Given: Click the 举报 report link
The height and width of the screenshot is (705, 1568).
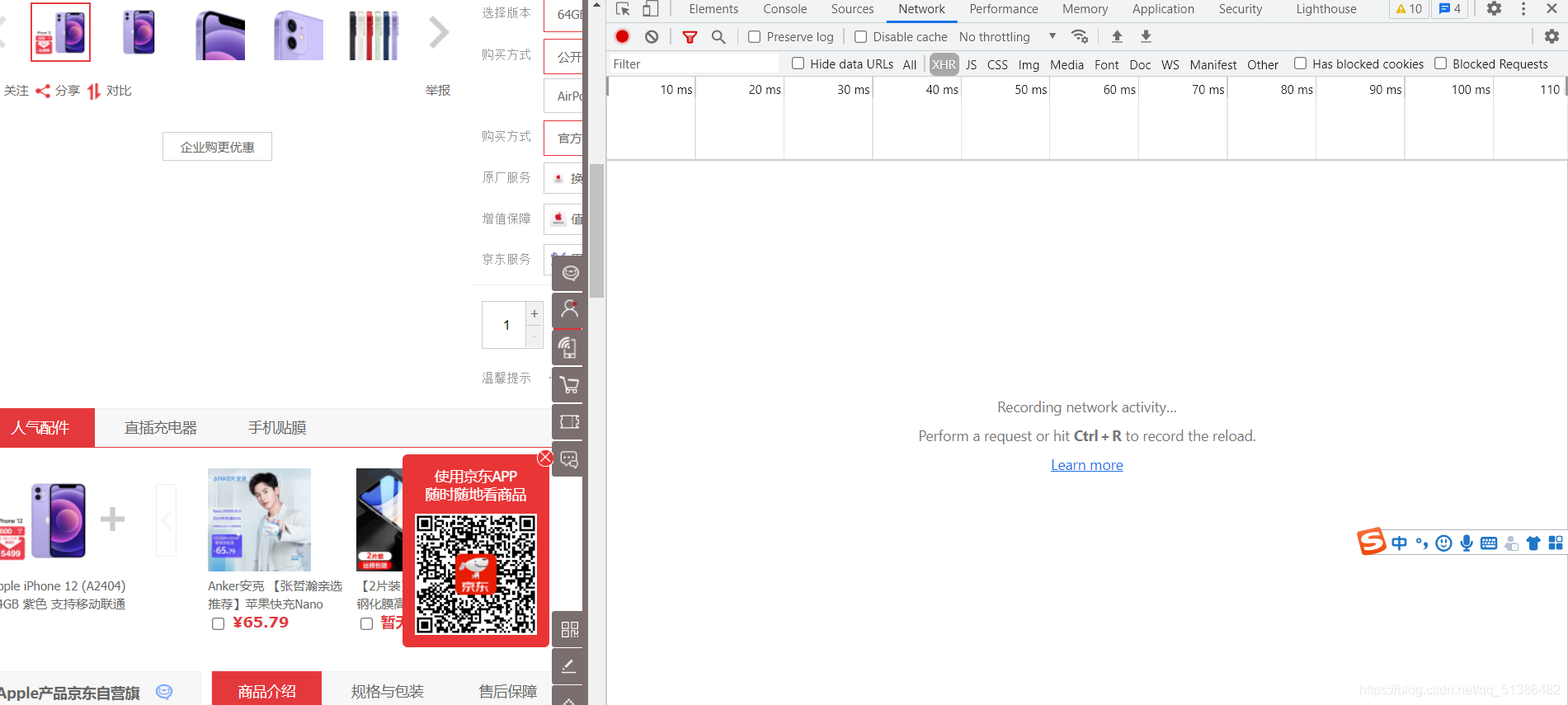Looking at the screenshot, I should click(438, 91).
